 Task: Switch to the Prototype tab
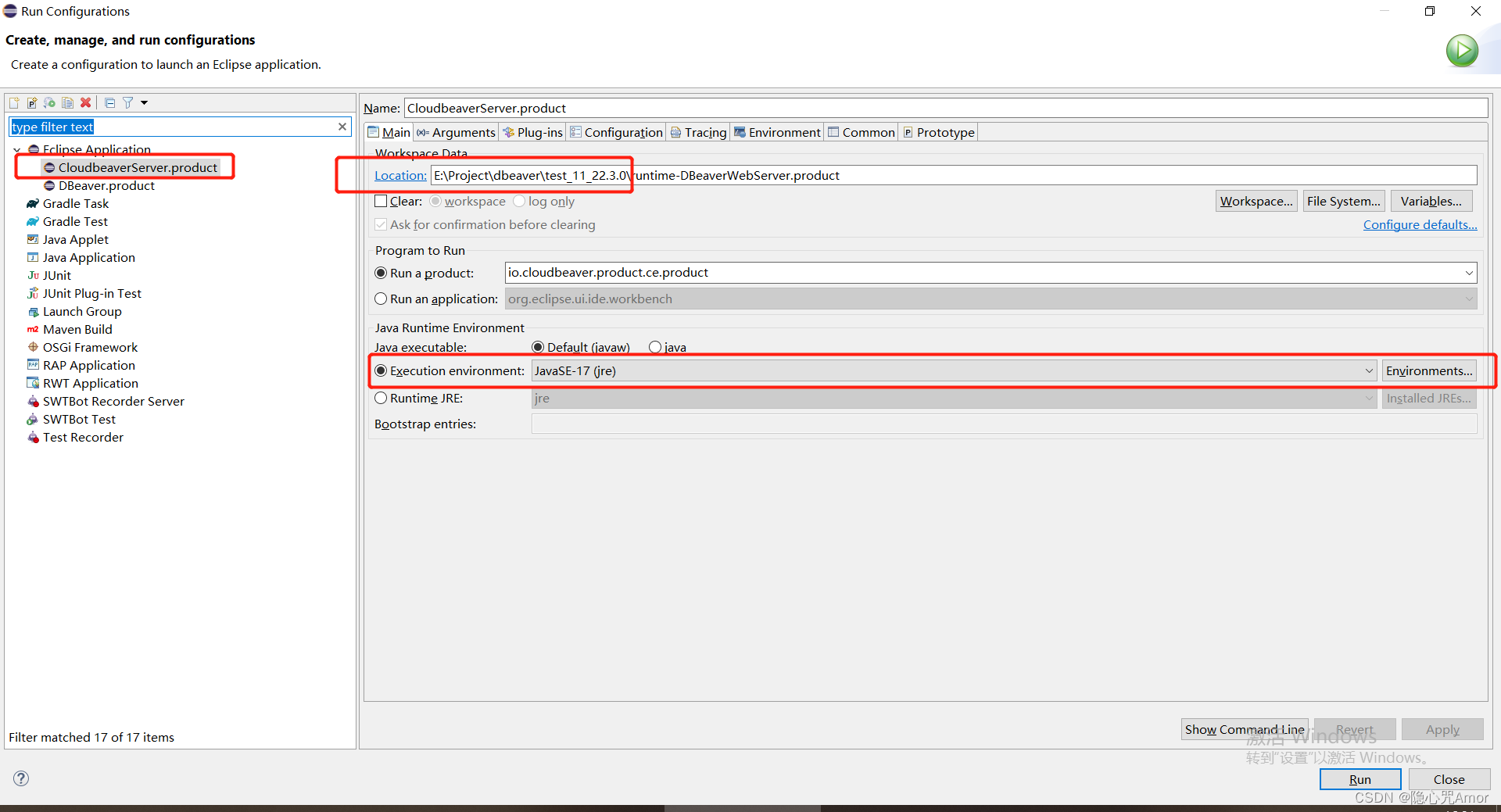[x=938, y=132]
